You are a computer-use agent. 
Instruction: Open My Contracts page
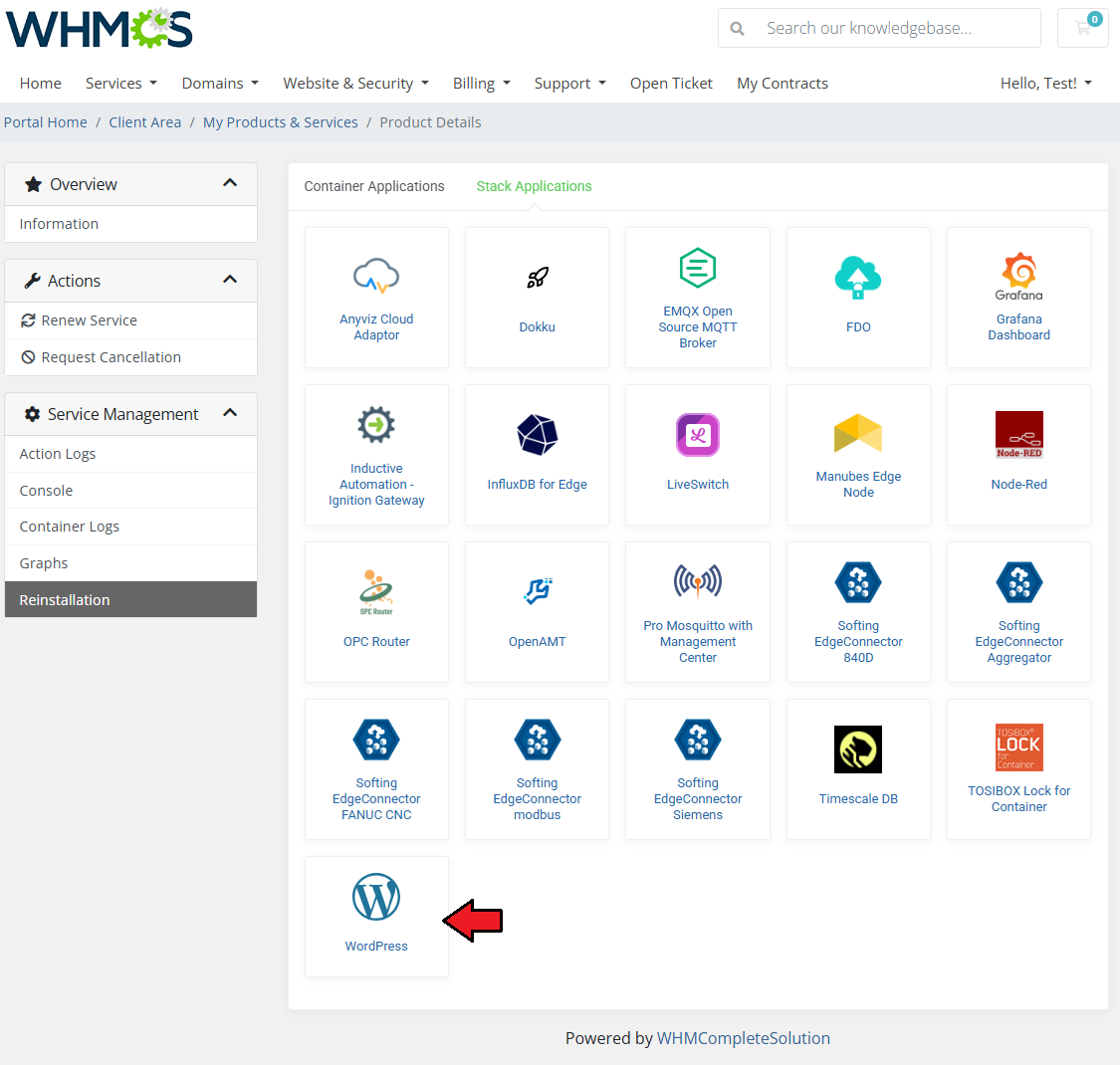783,84
